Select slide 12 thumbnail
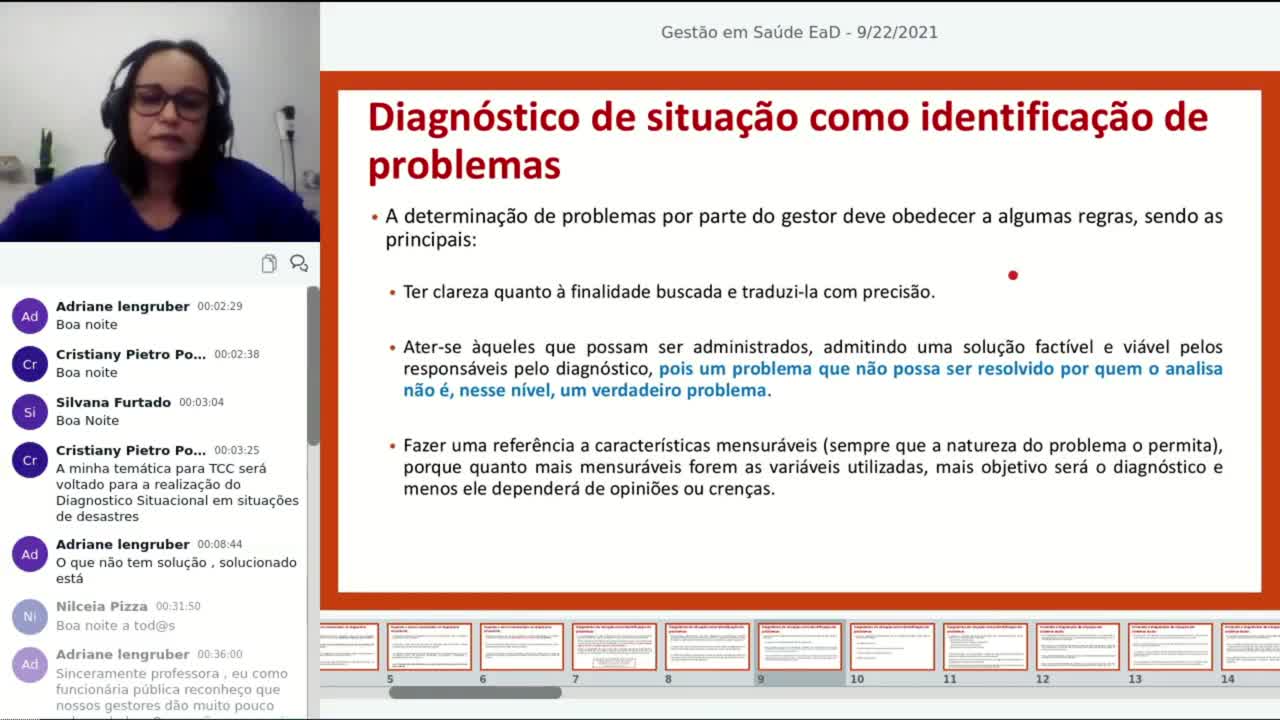This screenshot has height=720, width=1280. (x=1078, y=647)
